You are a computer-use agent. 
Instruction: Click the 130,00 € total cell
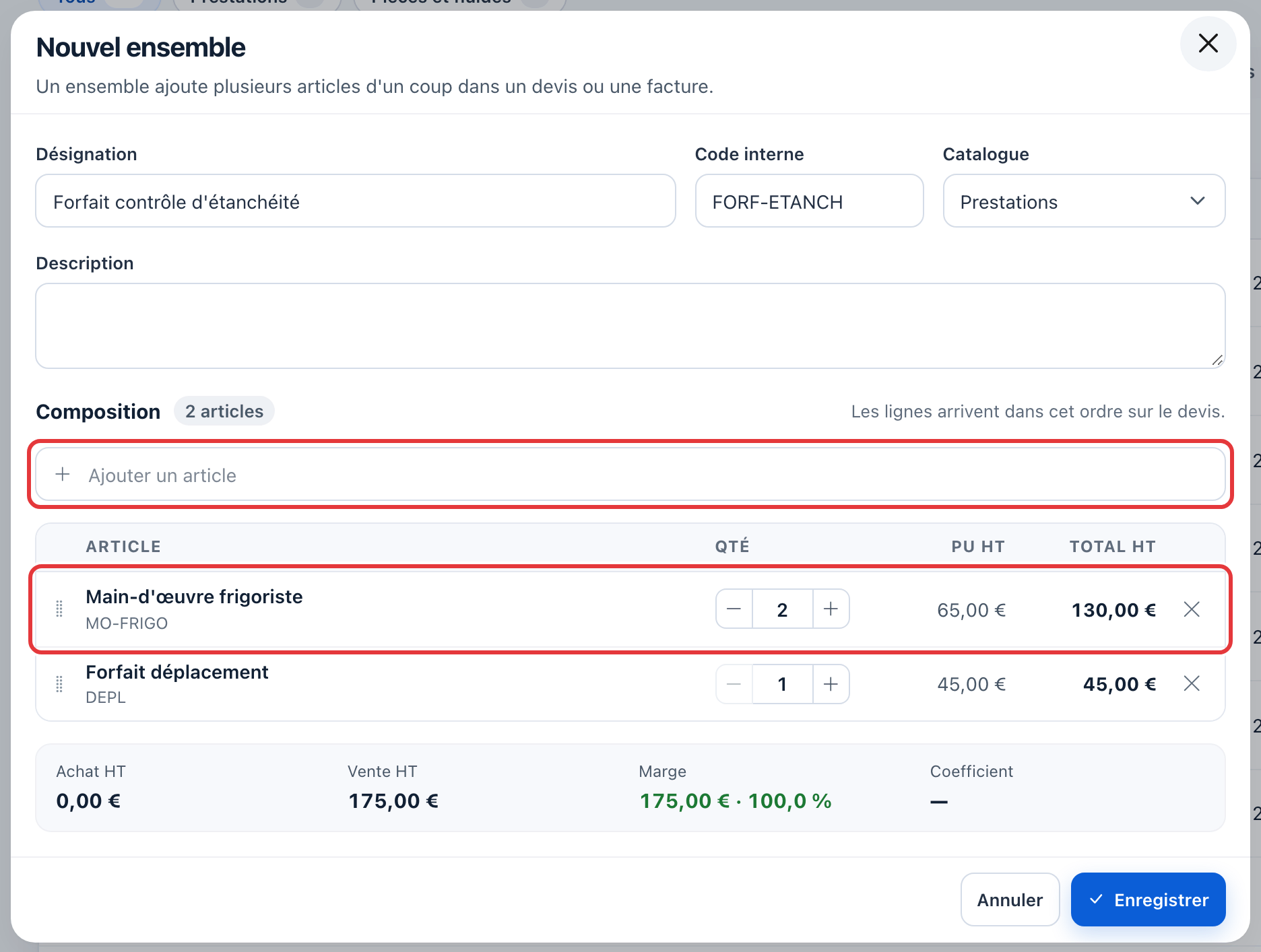coord(1113,610)
